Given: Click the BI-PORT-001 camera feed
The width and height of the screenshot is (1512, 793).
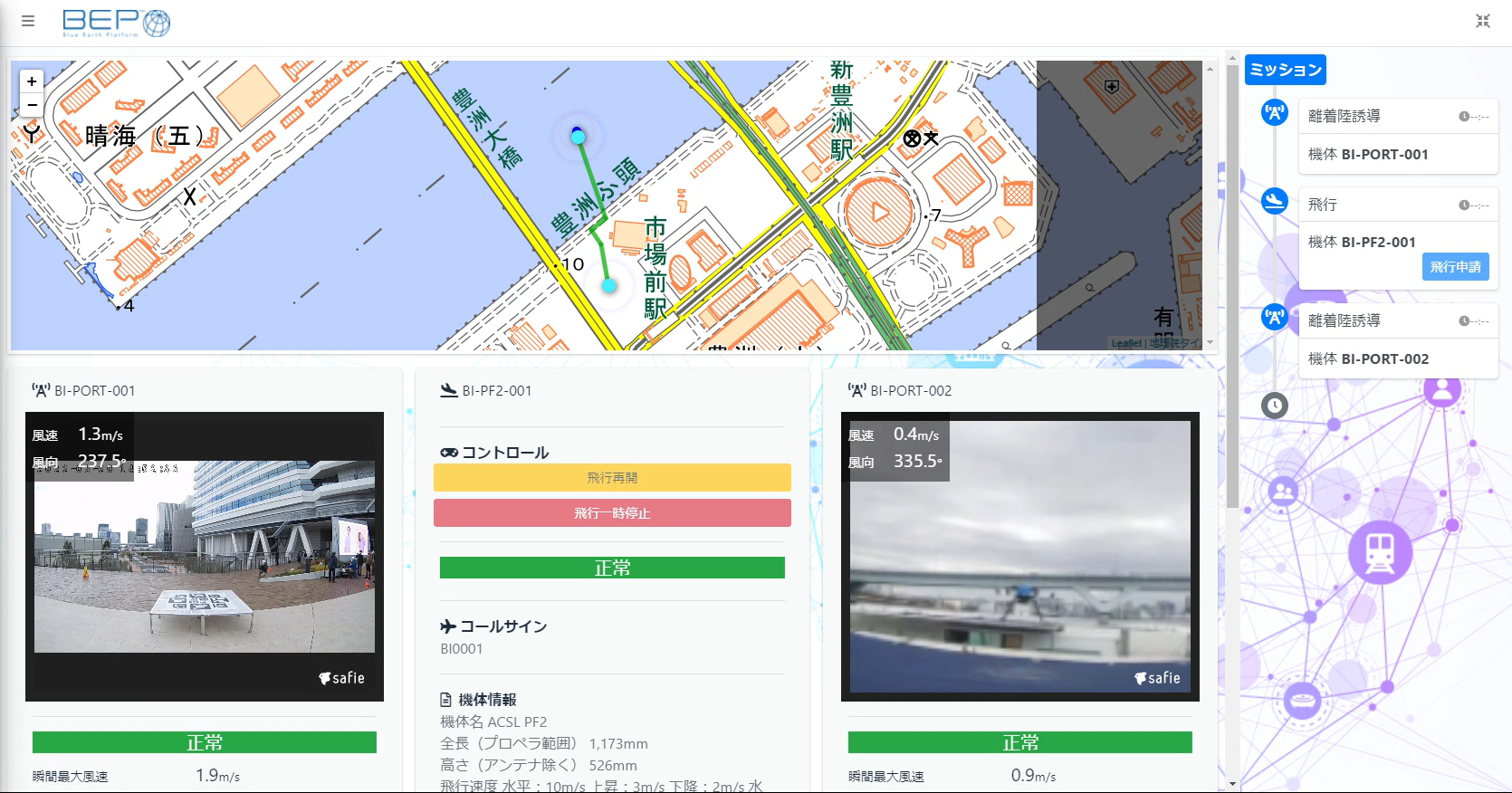Looking at the screenshot, I should (205, 556).
